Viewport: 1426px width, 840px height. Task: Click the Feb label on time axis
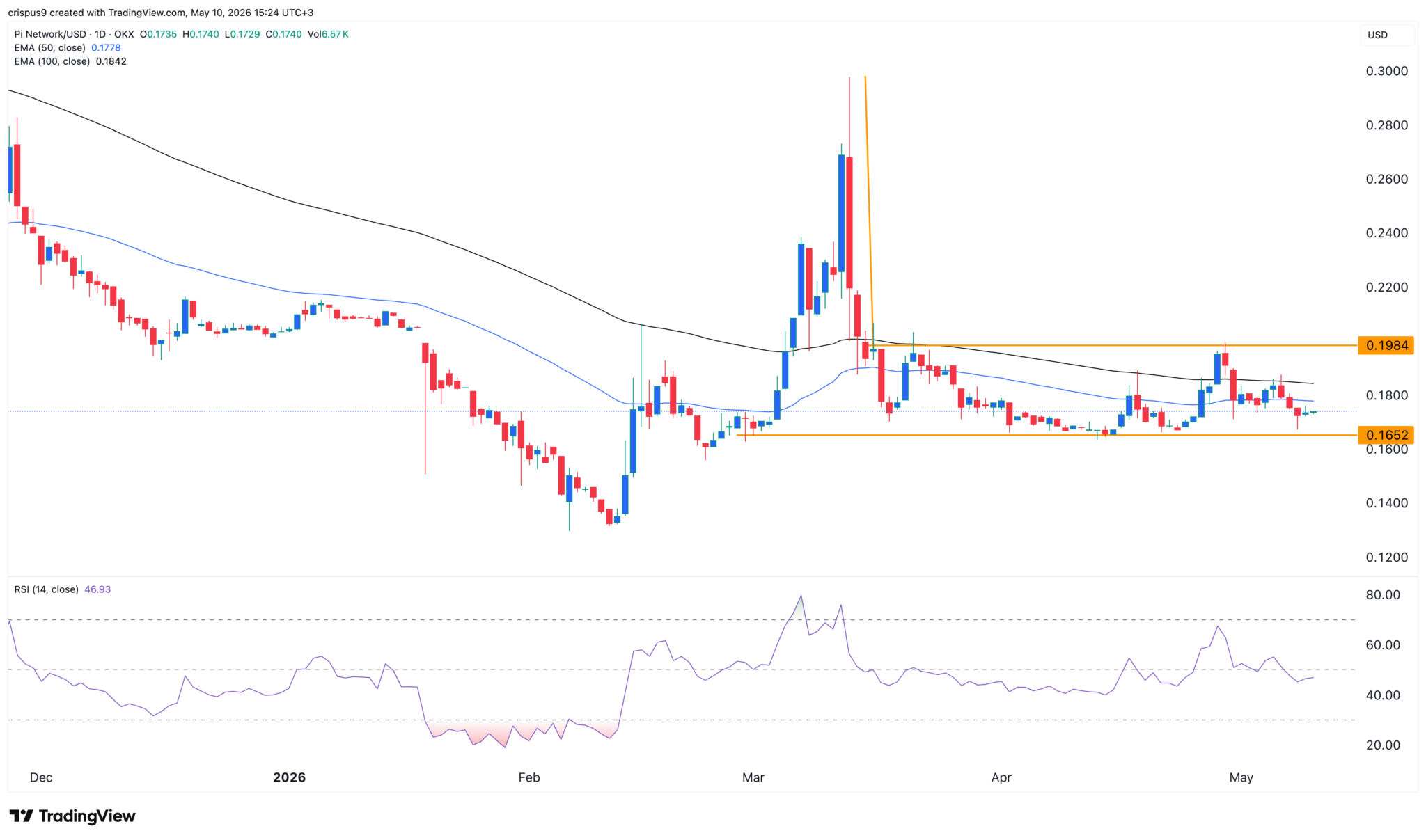point(529,777)
